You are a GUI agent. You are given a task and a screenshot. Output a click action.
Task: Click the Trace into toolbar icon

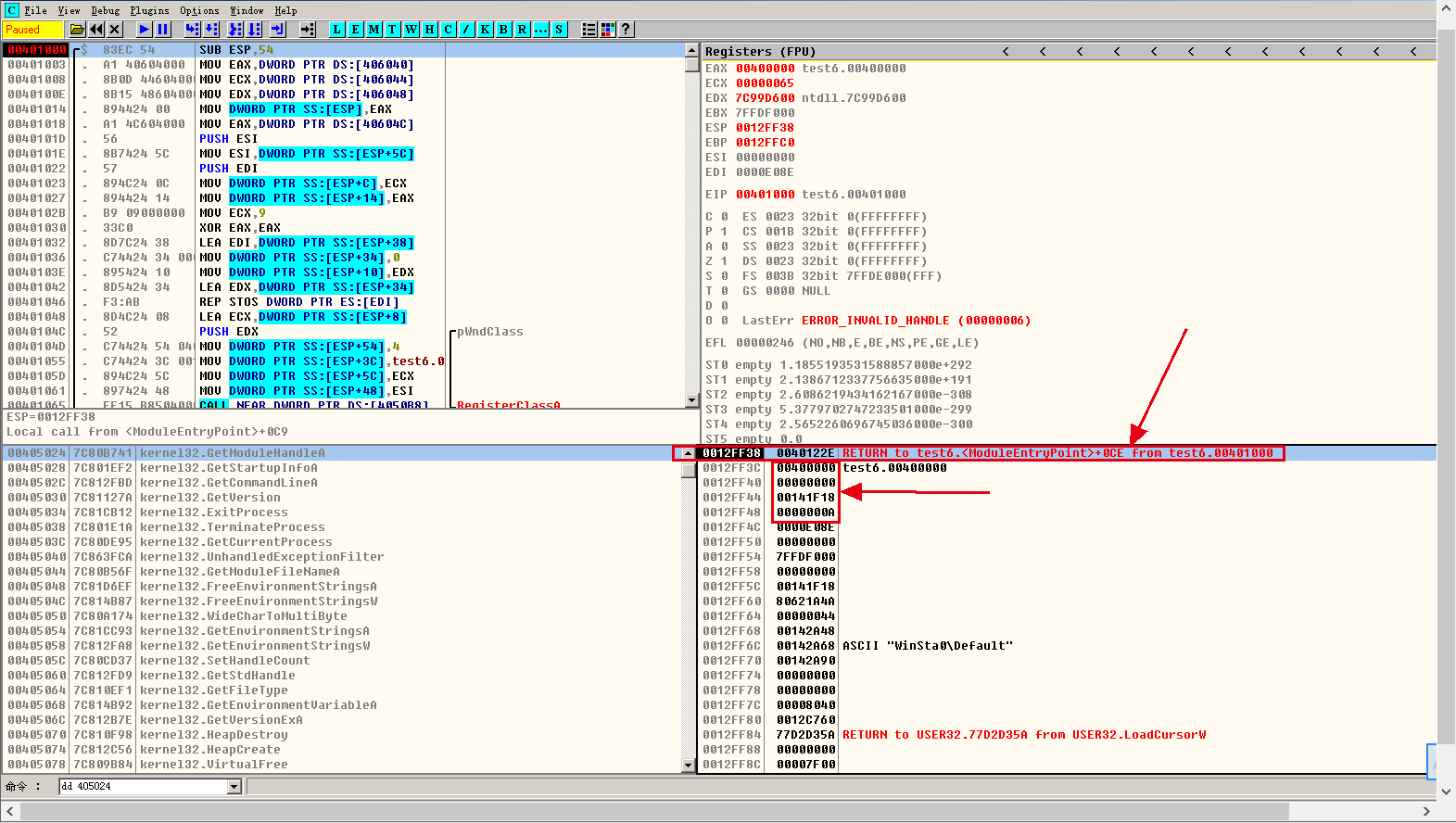click(235, 30)
